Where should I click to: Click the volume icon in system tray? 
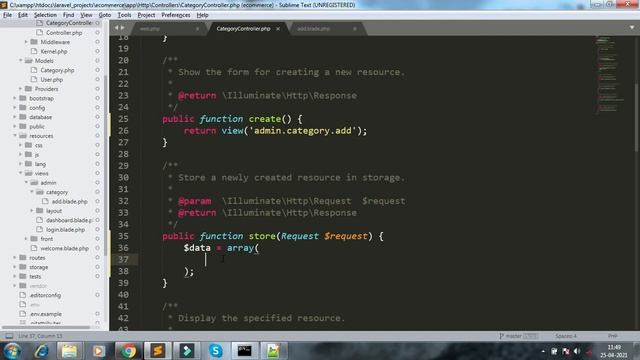click(577, 351)
